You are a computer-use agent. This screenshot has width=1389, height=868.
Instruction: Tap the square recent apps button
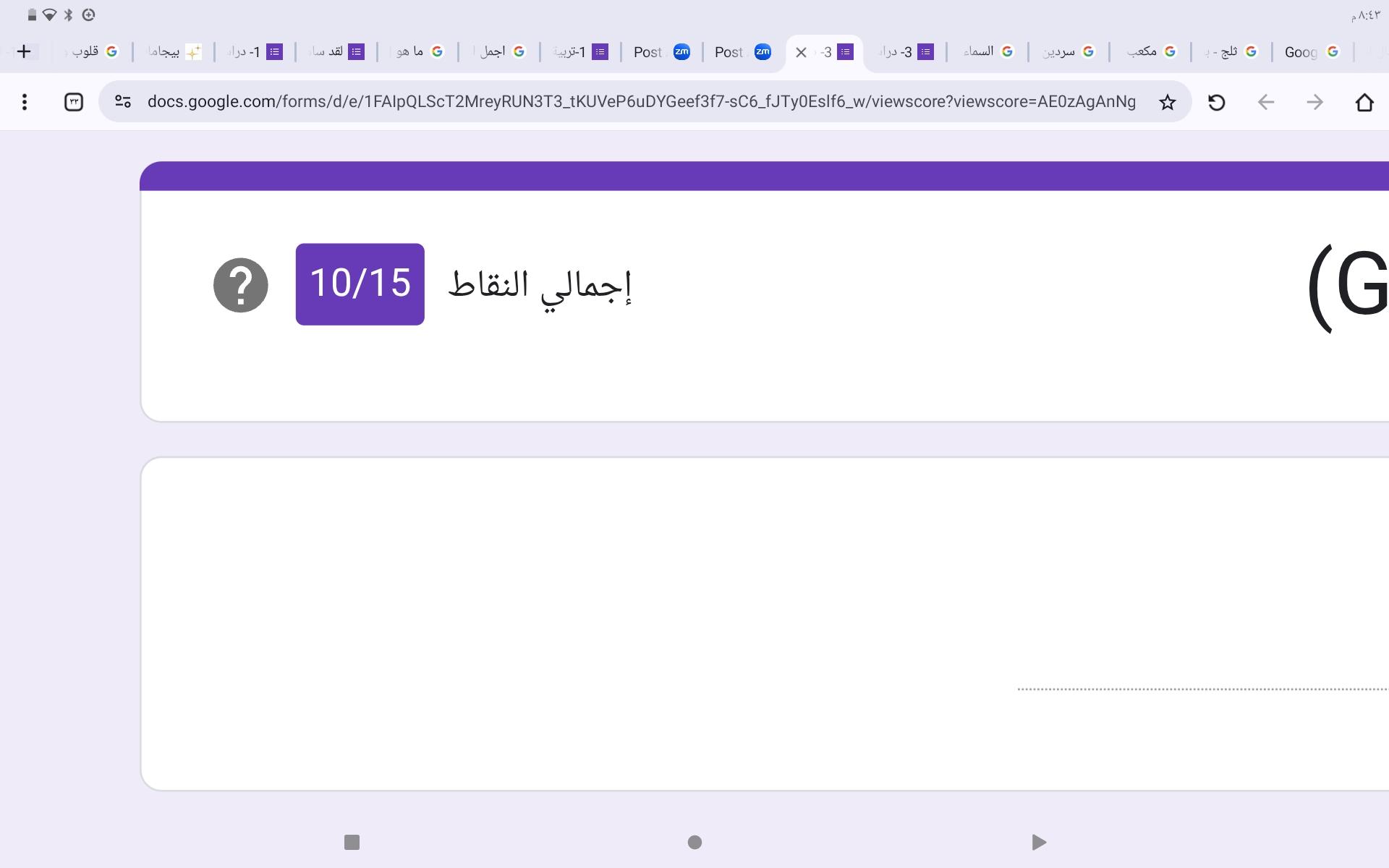[x=352, y=842]
